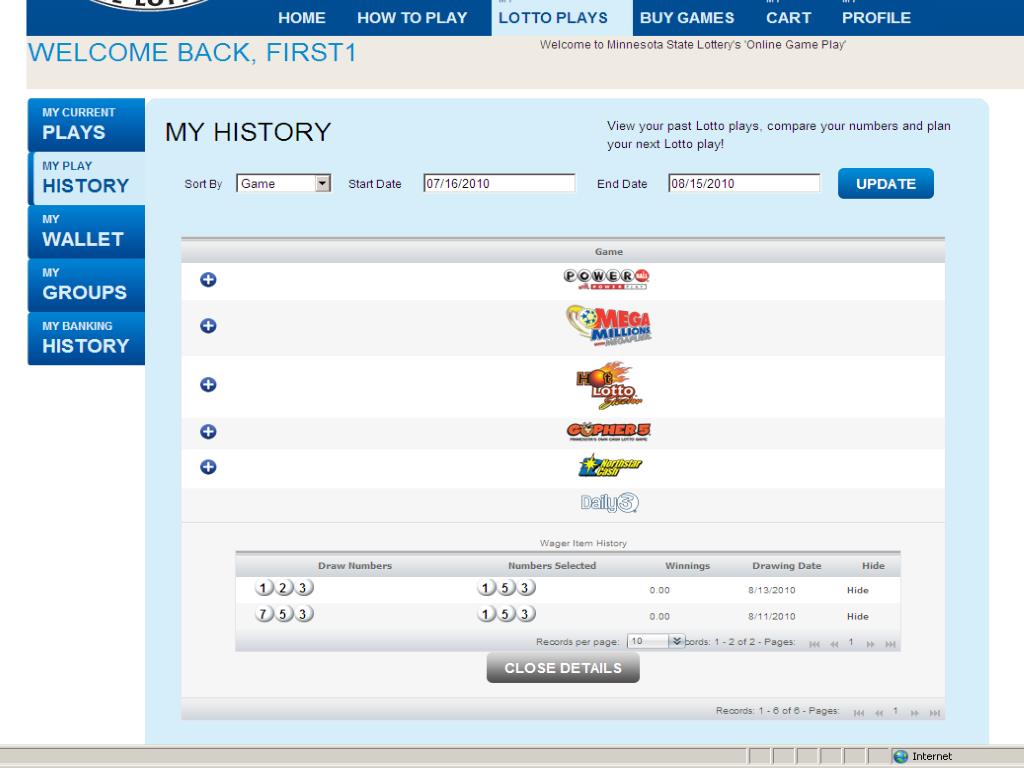Viewport: 1024px width, 768px height.
Task: Click the End Date field
Action: [744, 184]
